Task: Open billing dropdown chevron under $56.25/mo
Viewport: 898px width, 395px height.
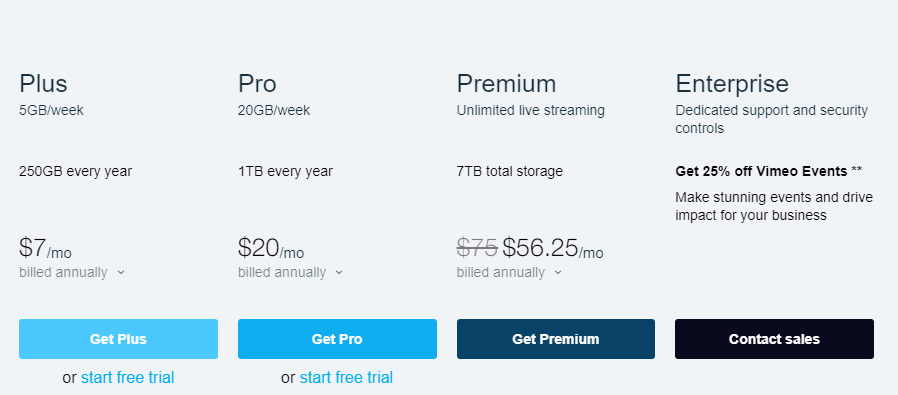Action: [x=558, y=272]
